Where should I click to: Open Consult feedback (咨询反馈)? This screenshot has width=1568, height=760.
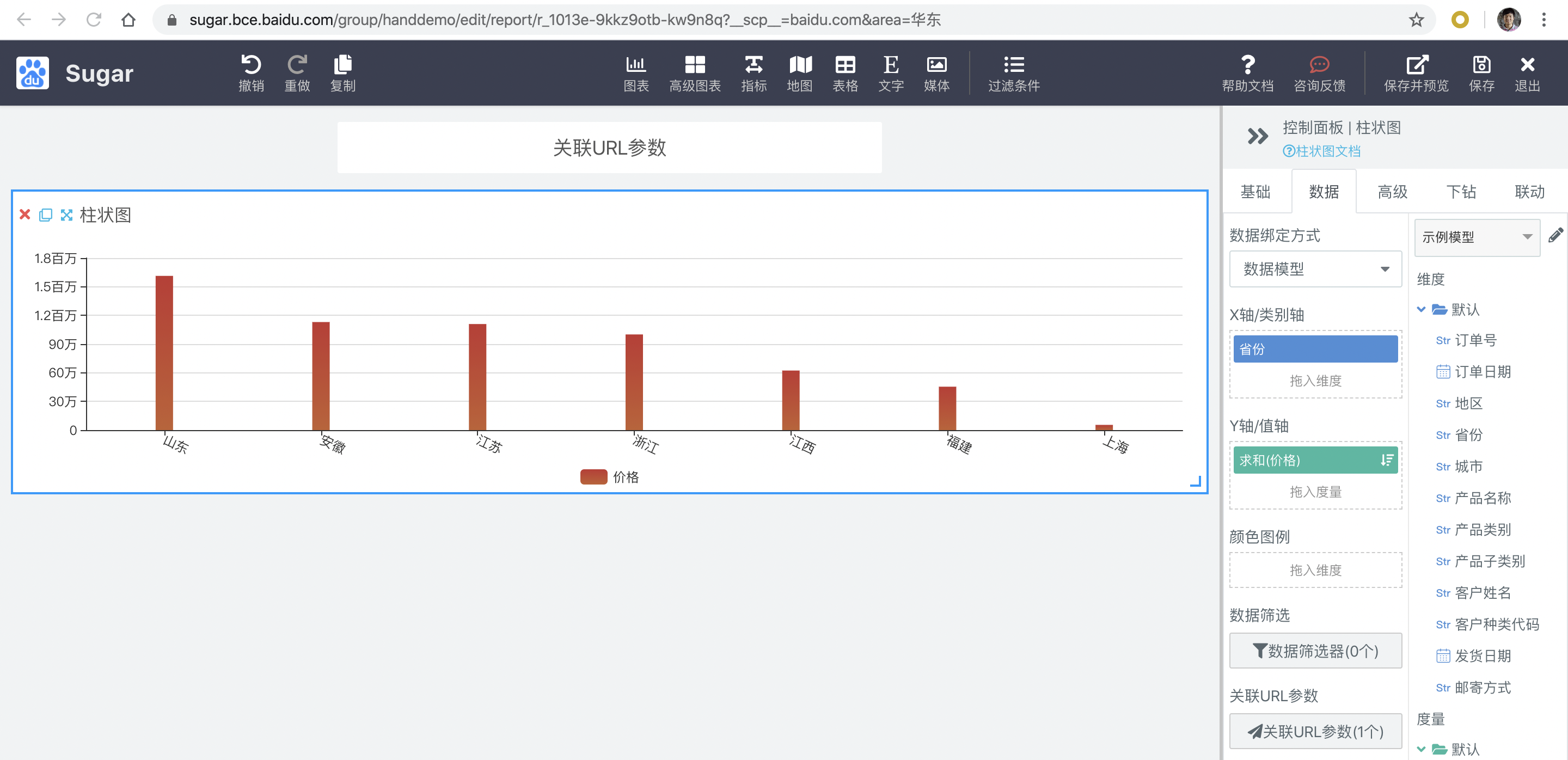[1319, 73]
